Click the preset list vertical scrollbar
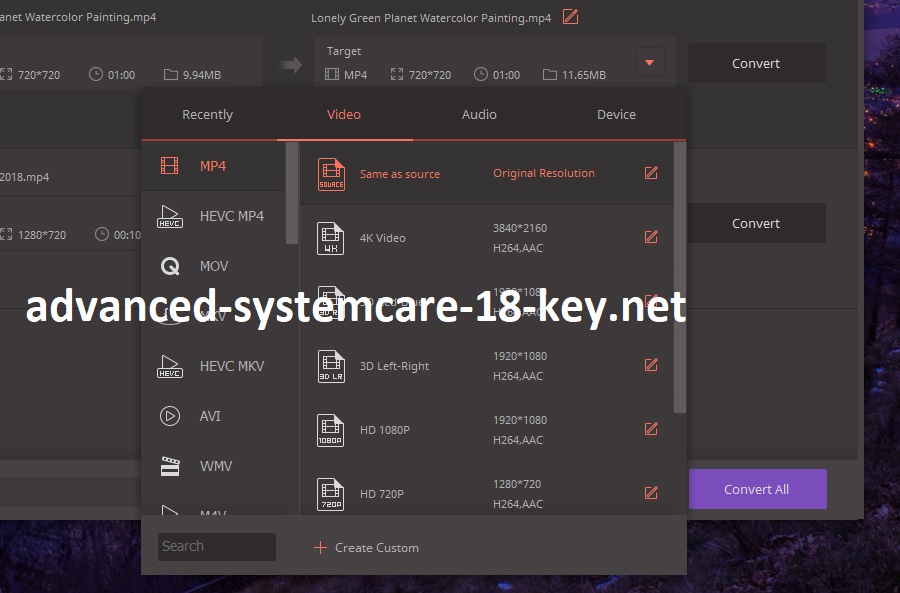This screenshot has height=593, width=900. point(680,278)
